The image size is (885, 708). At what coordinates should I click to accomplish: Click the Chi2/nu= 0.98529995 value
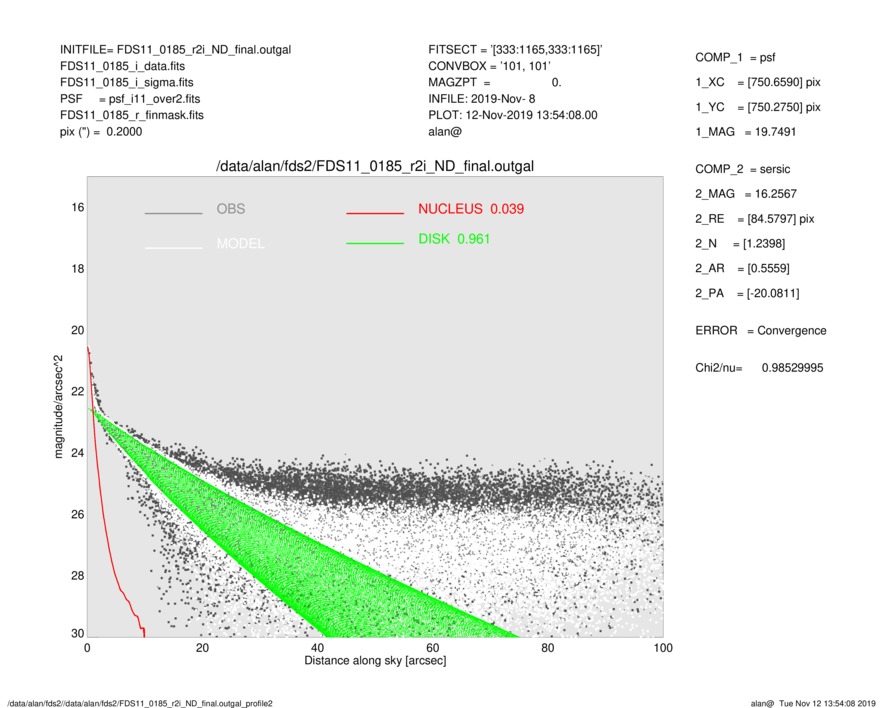pyautogui.click(x=759, y=368)
